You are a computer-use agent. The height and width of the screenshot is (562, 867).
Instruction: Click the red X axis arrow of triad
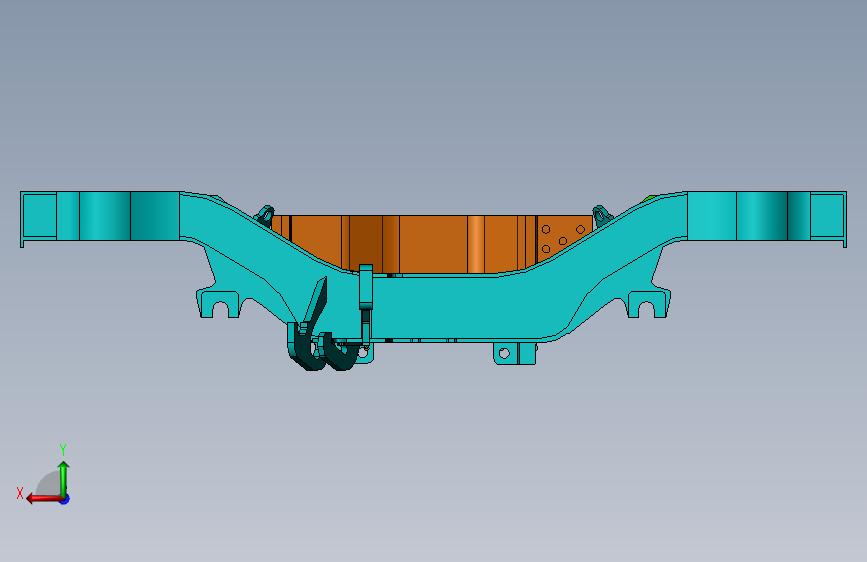(x=43, y=499)
